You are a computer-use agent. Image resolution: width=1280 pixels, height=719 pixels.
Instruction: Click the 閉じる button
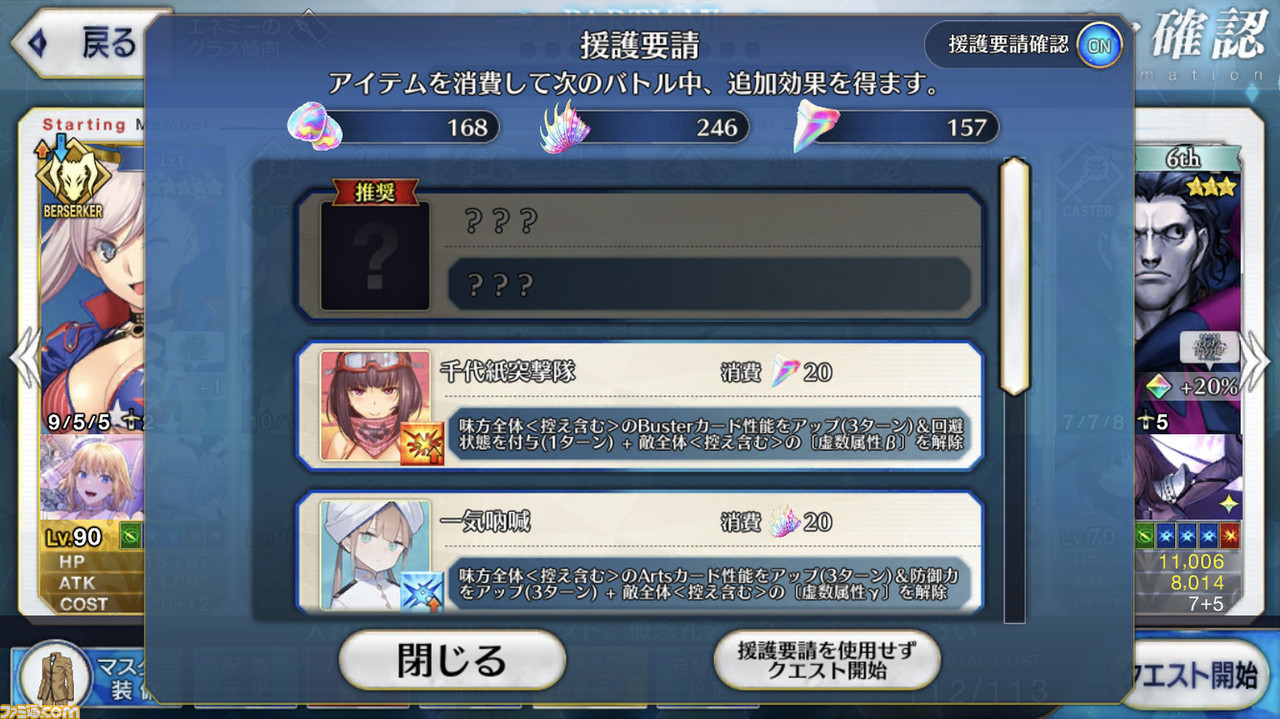(452, 660)
